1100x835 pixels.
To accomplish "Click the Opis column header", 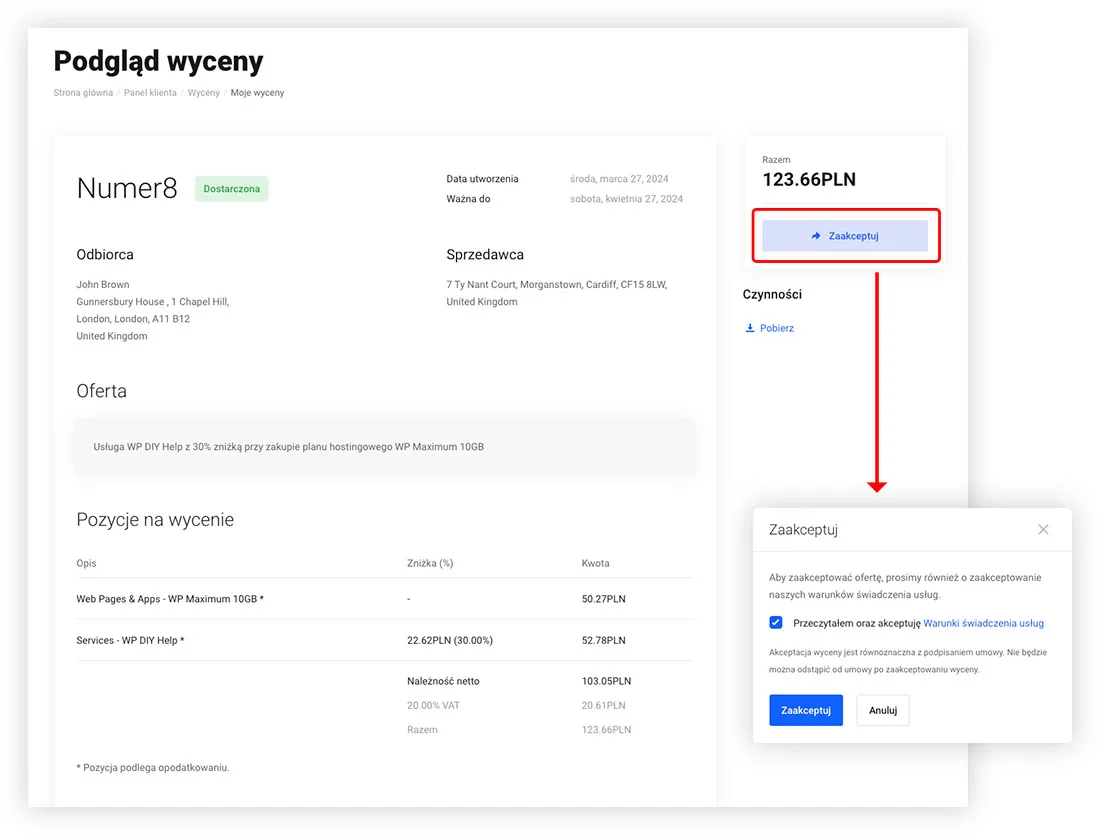I will pos(86,563).
